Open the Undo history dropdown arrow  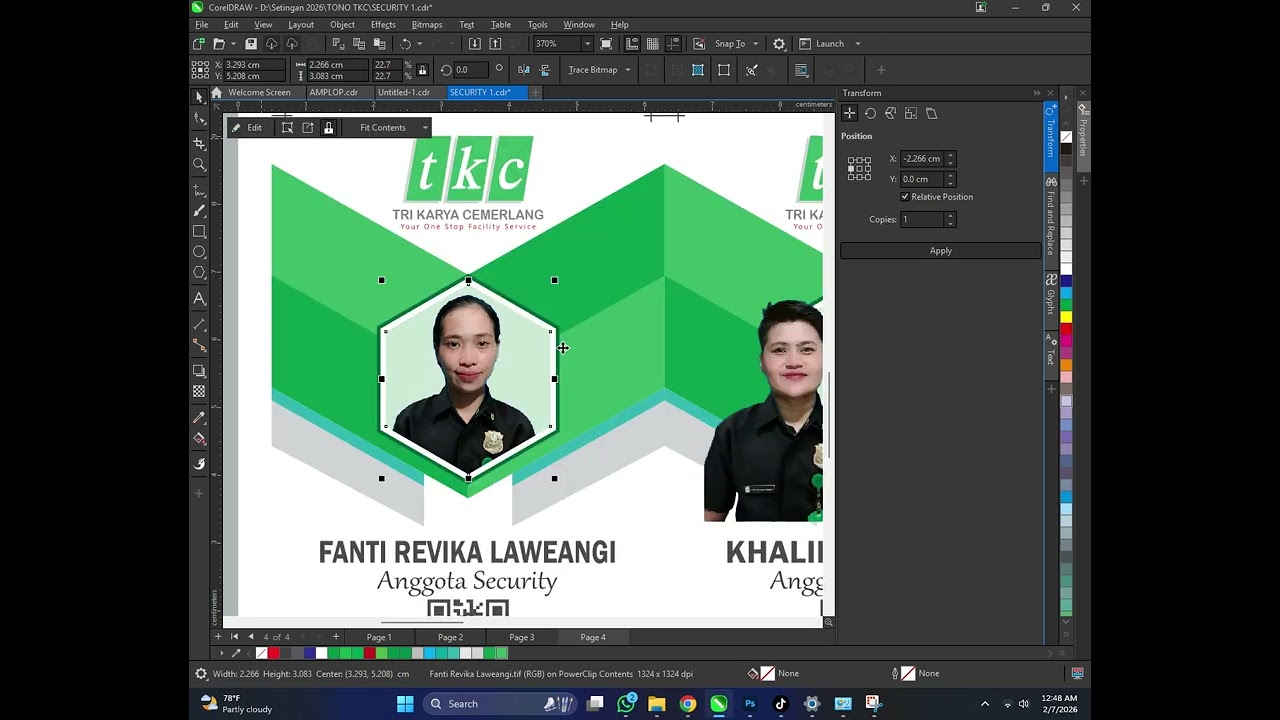coord(420,44)
